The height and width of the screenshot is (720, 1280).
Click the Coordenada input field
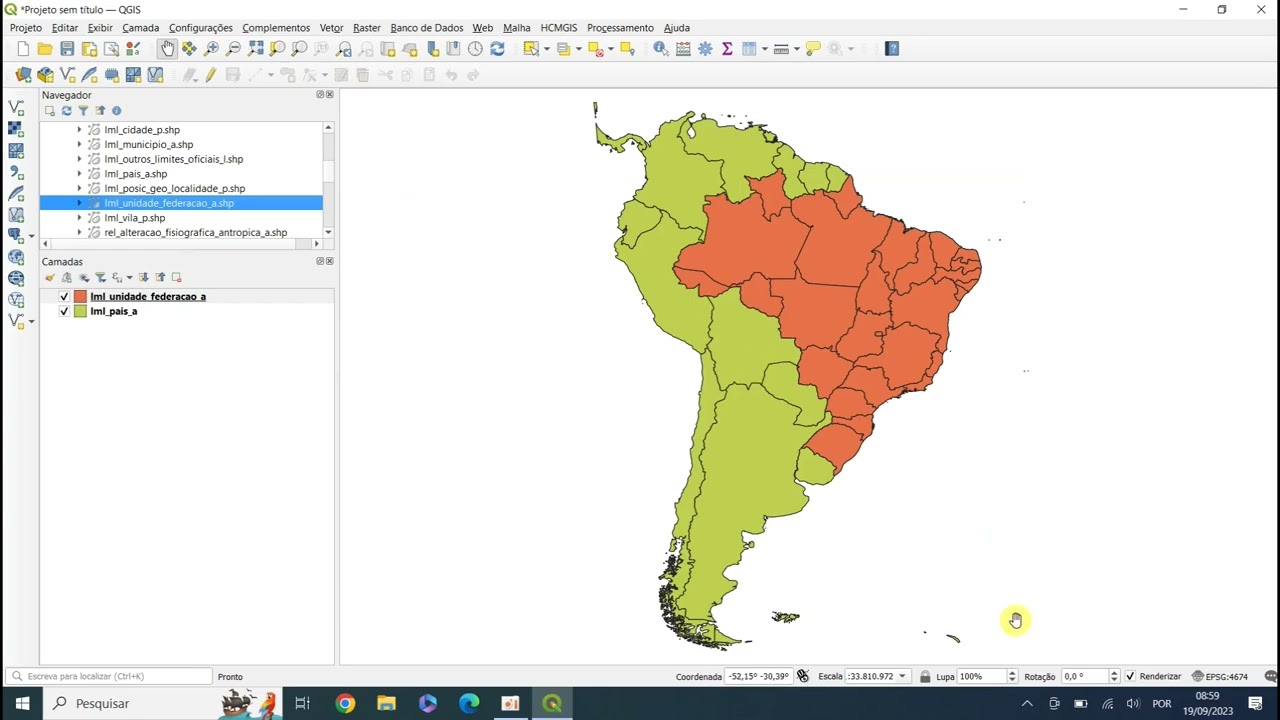pos(759,677)
